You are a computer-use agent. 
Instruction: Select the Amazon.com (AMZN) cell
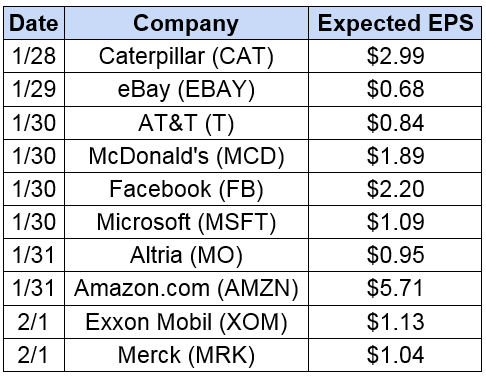[186, 288]
